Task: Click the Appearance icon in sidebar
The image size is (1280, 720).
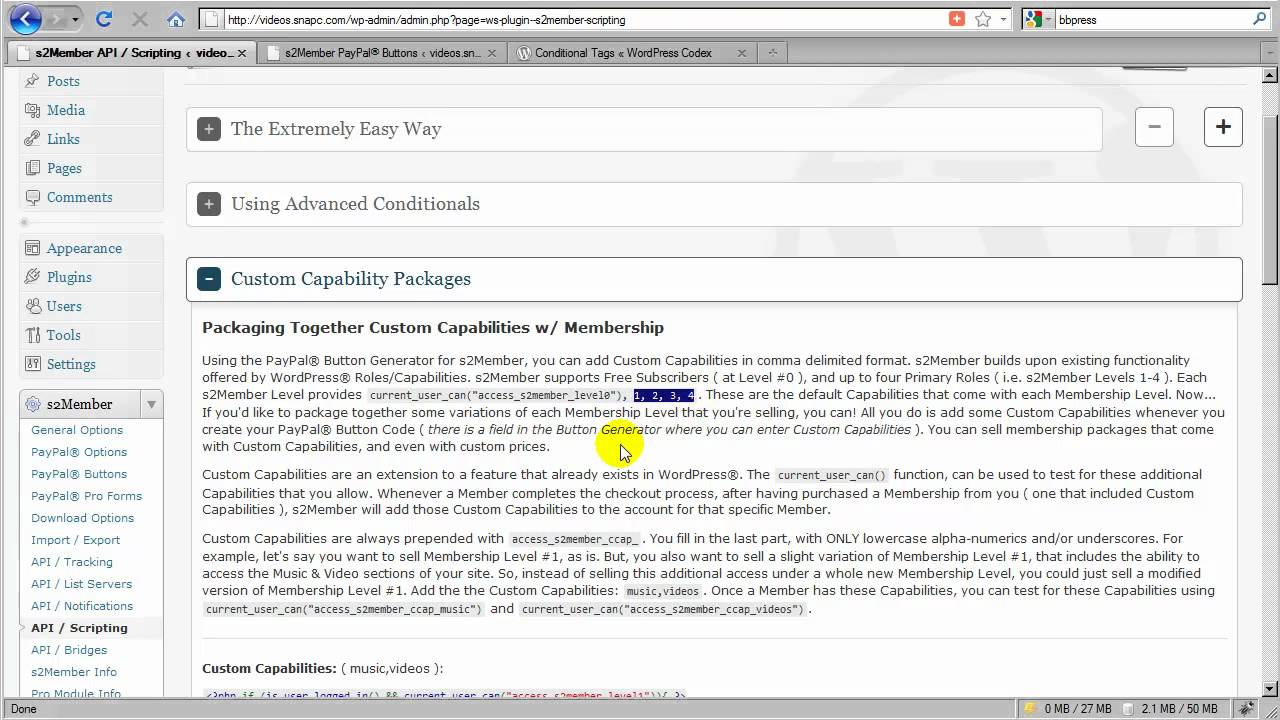Action: pyautogui.click(x=33, y=248)
